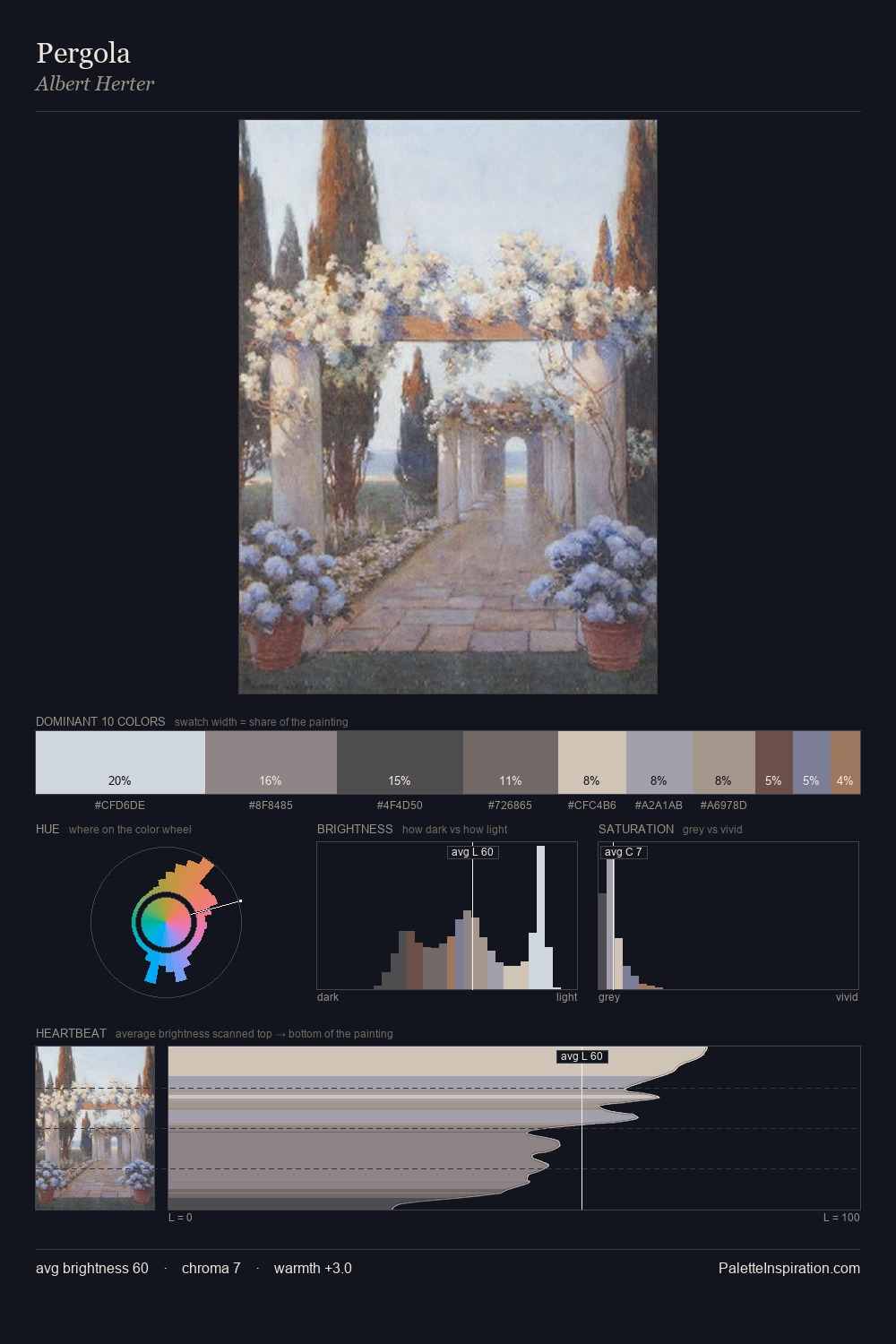Click the 'HUE' section heading
Viewport: 896px width, 1344px height.
(47, 829)
